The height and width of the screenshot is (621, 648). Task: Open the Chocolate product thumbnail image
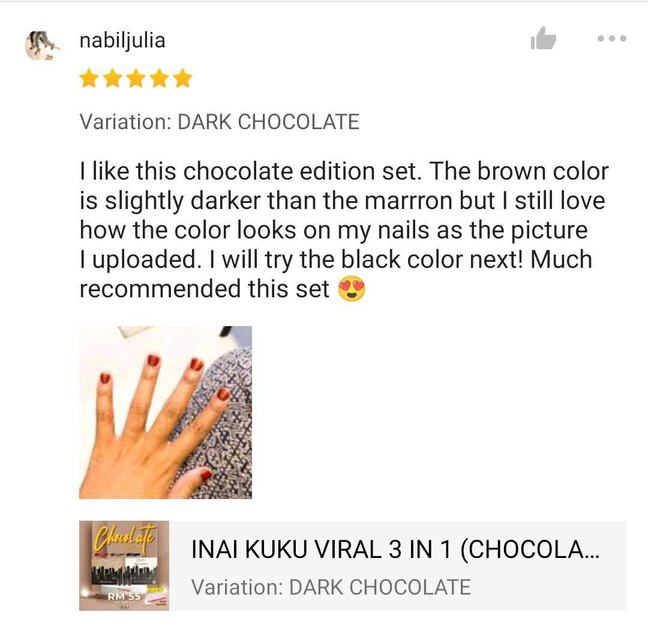tap(124, 566)
